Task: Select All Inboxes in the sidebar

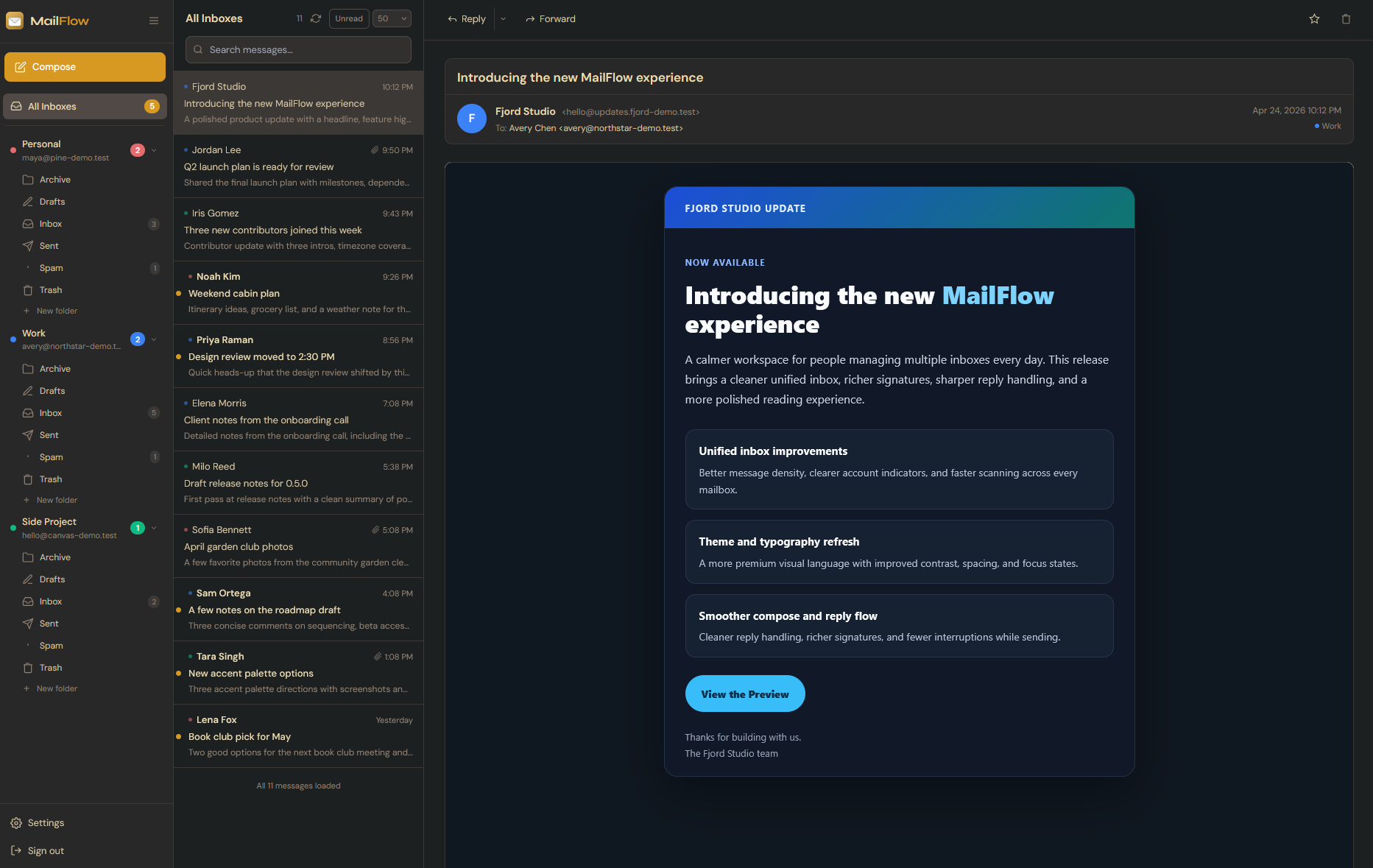Action: click(52, 106)
